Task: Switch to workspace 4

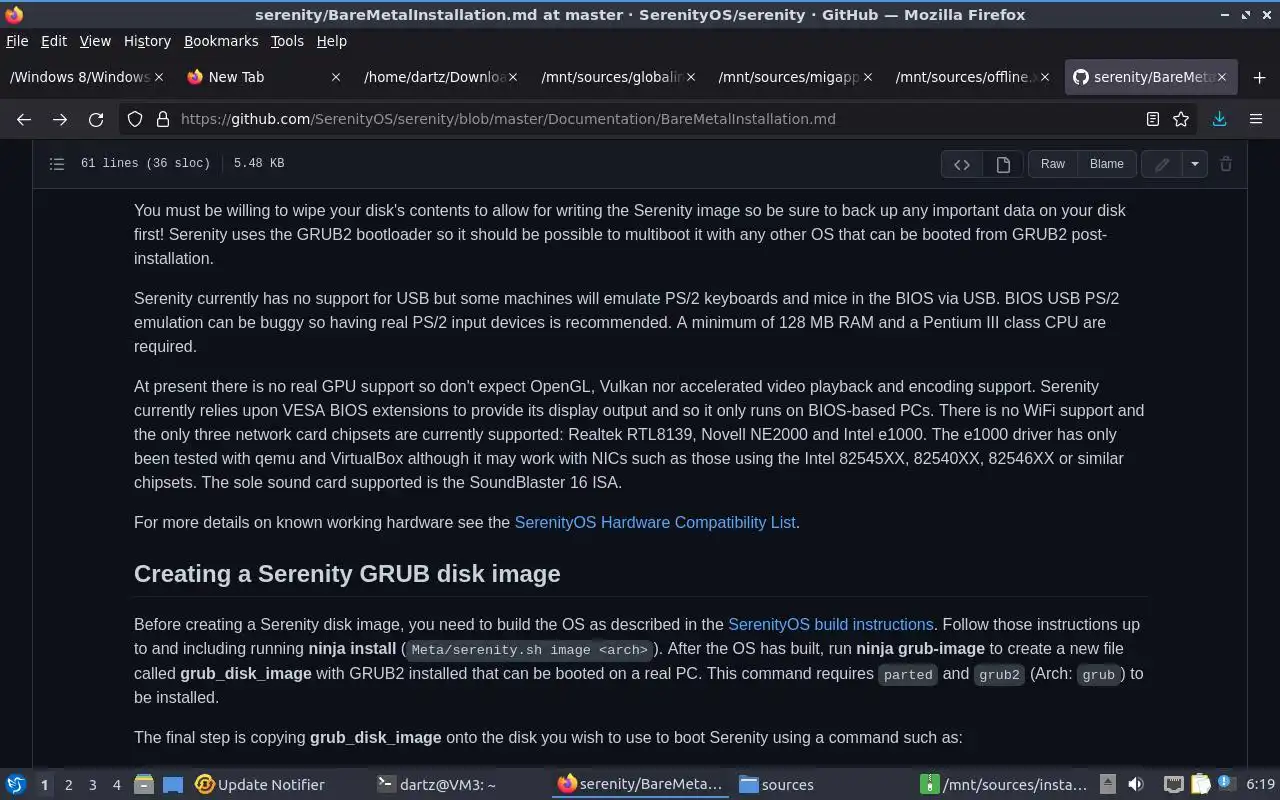Action: (x=116, y=785)
